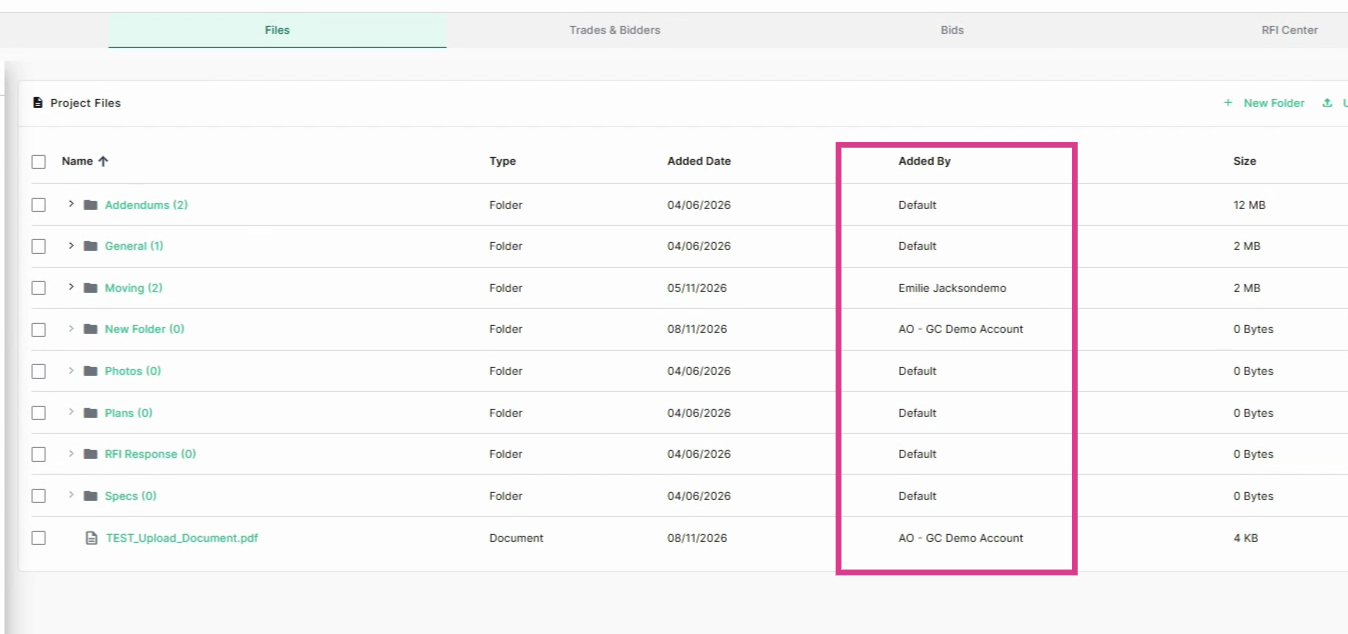1348x634 pixels.
Task: Click the Document type cell
Action: pos(516,538)
